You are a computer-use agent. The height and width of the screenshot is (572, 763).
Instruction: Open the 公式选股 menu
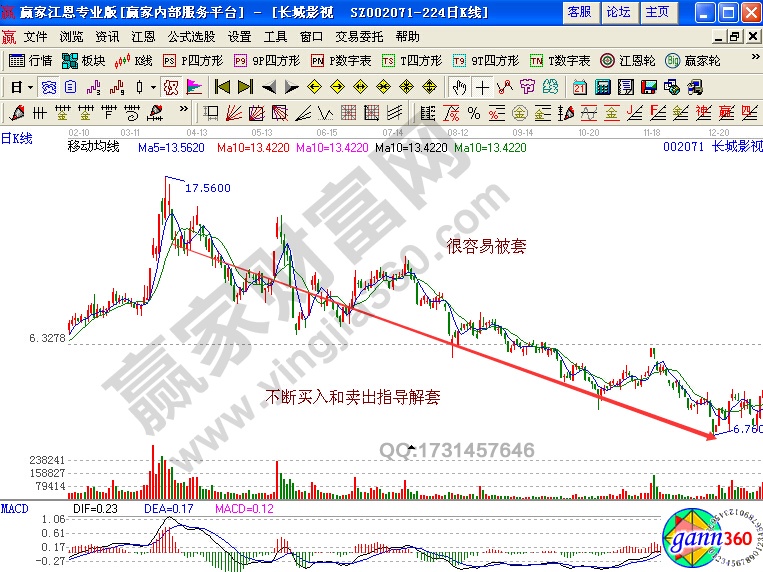188,36
